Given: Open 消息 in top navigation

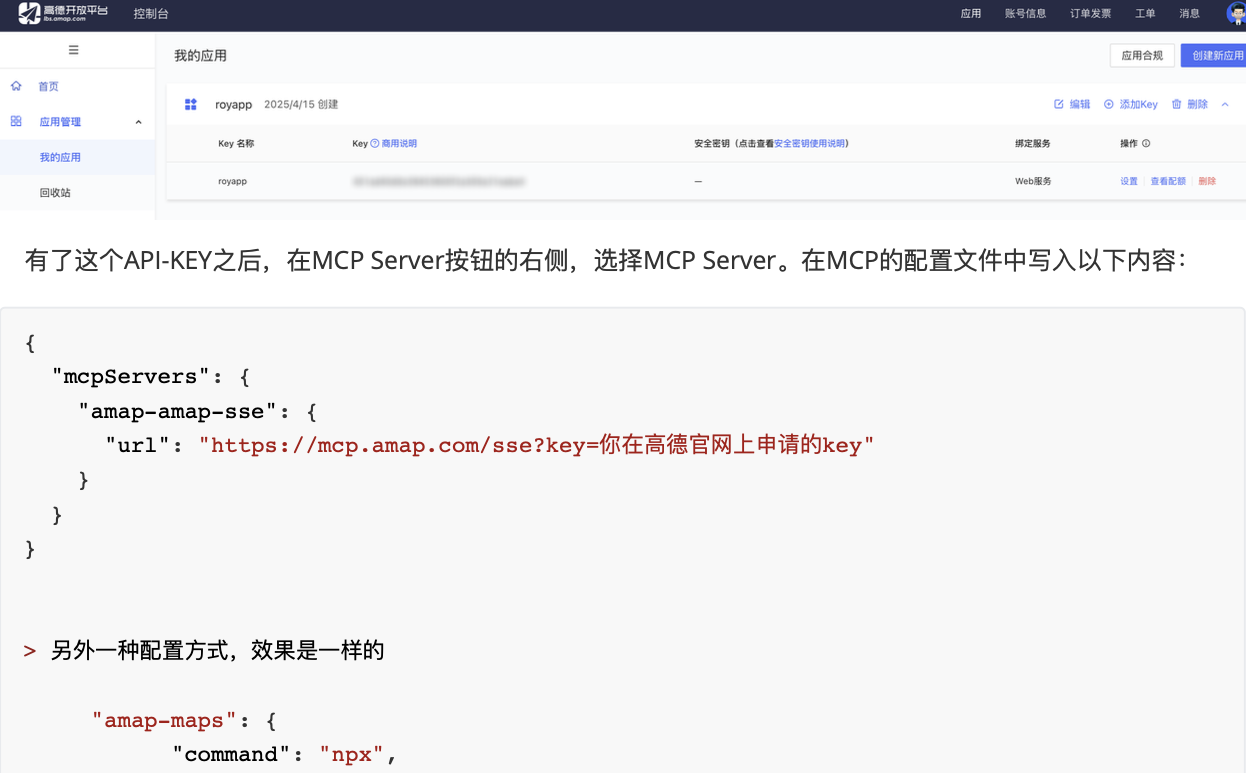Looking at the screenshot, I should pos(1189,14).
